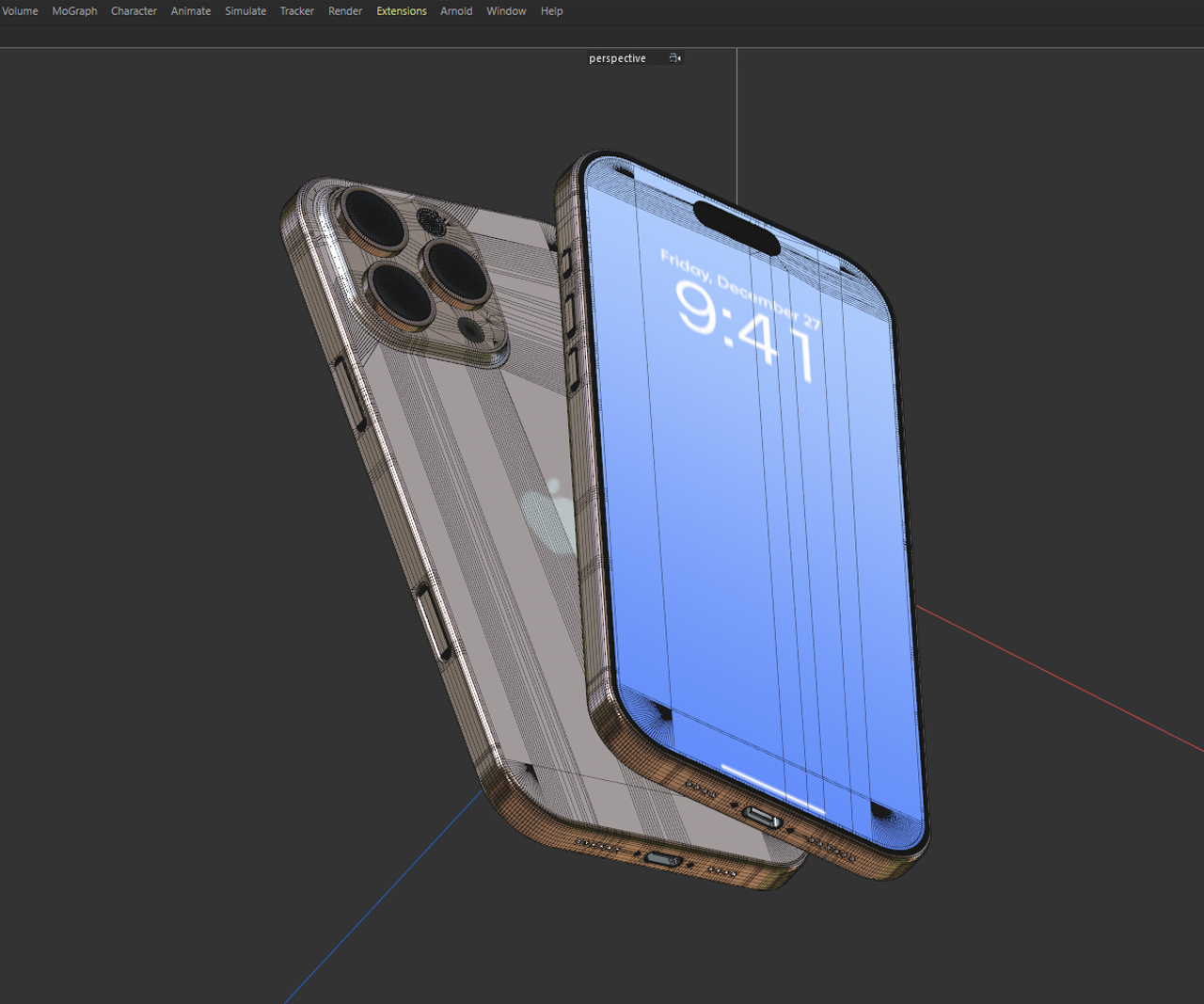This screenshot has height=1004, width=1204.
Task: Open the Window menu
Action: (x=506, y=10)
